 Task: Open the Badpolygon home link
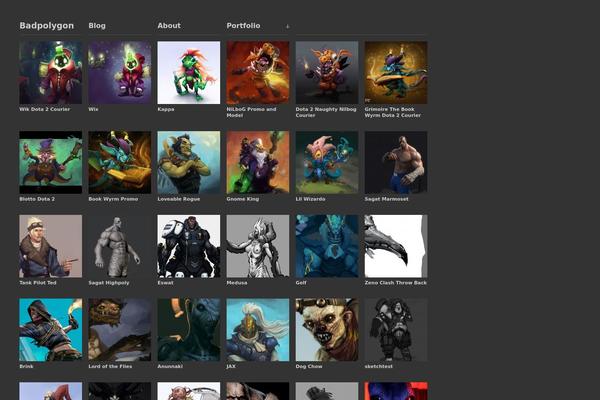pyautogui.click(x=47, y=26)
